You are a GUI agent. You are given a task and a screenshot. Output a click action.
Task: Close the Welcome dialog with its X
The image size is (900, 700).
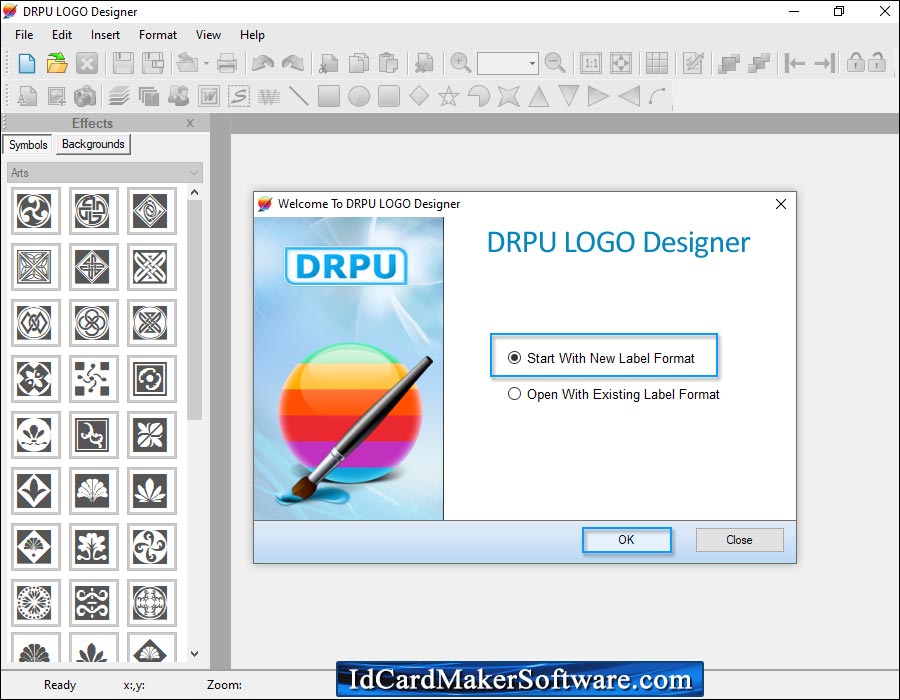point(781,204)
